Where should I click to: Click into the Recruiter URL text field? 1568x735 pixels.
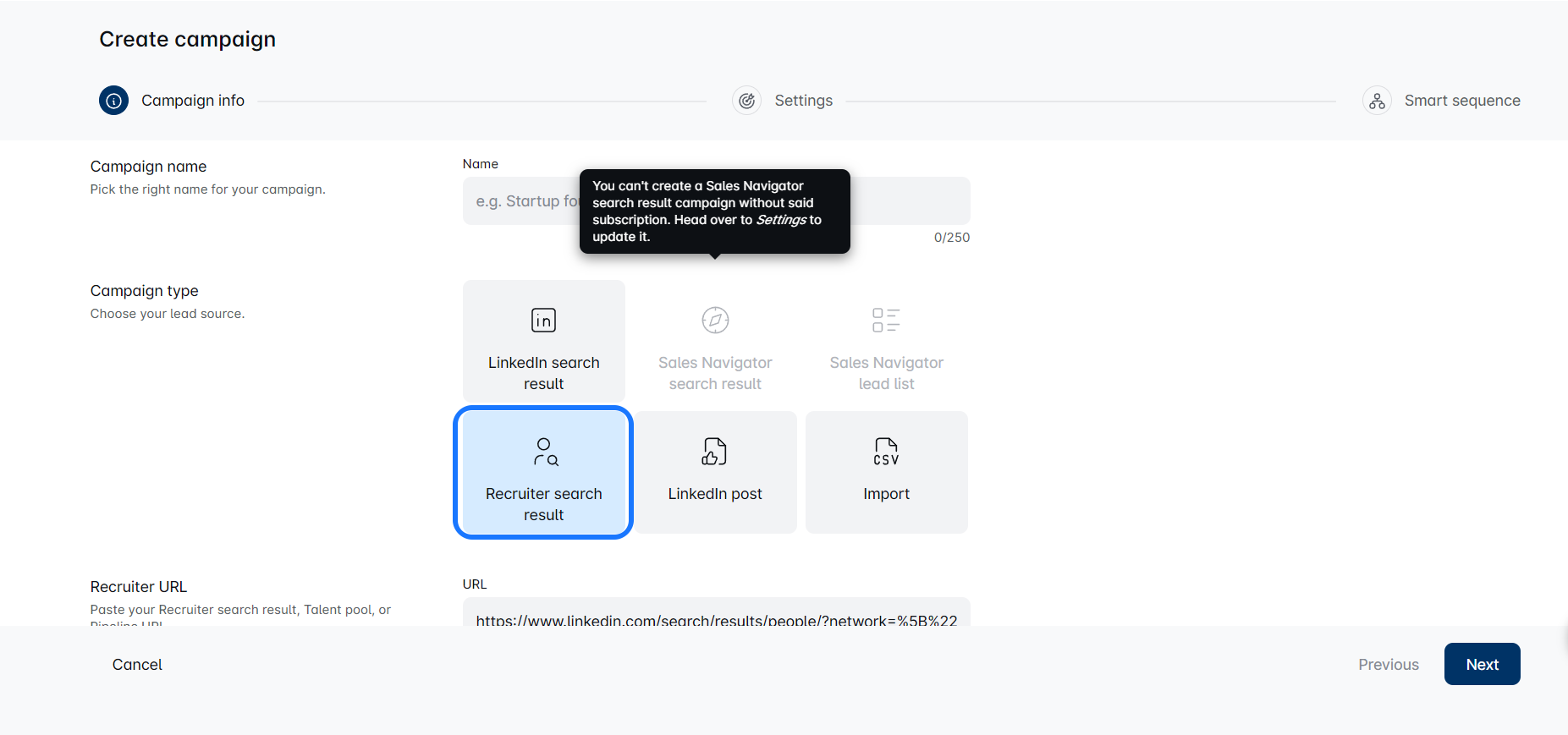pos(716,616)
